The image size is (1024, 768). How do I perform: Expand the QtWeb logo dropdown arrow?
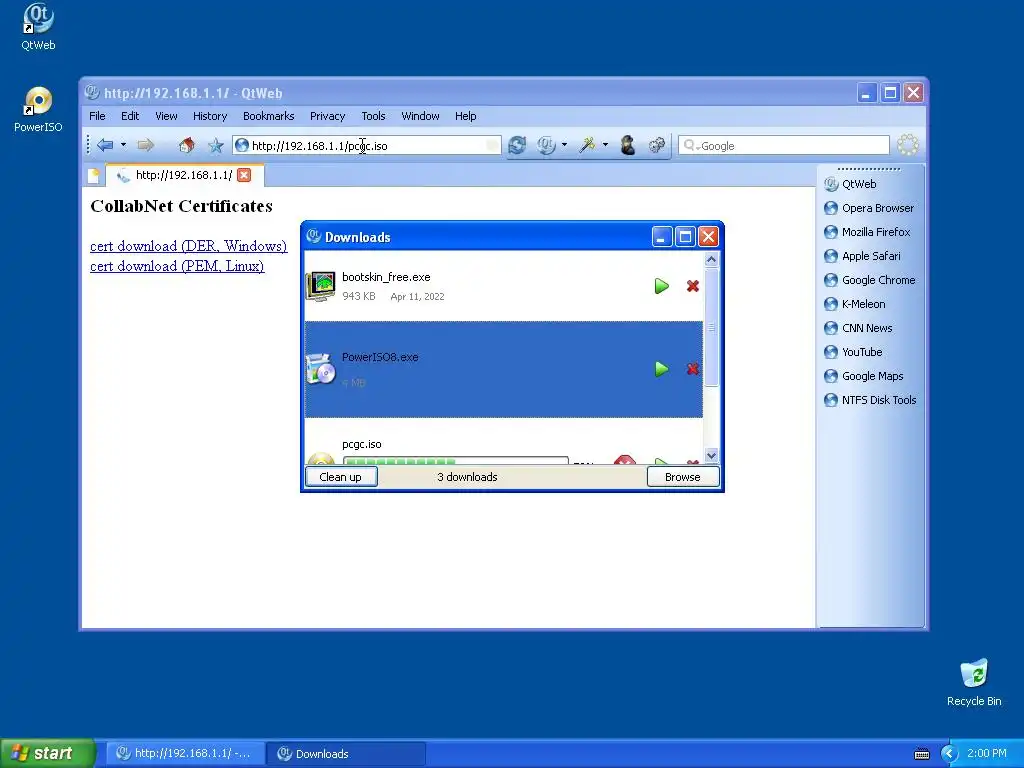point(564,145)
